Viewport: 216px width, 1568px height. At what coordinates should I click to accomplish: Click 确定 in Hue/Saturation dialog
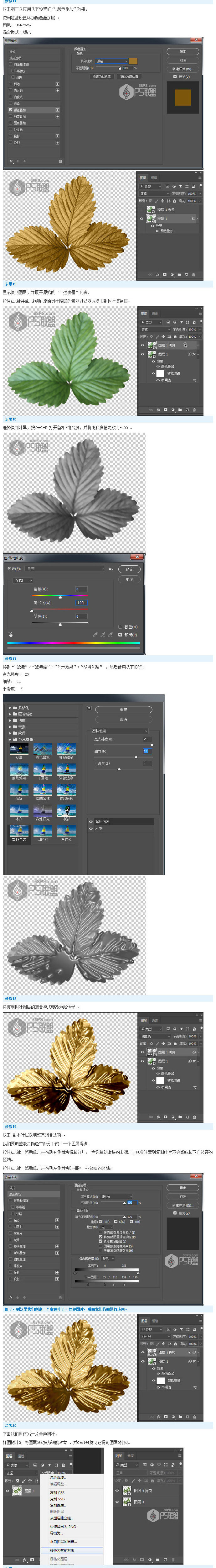pyautogui.click(x=130, y=569)
